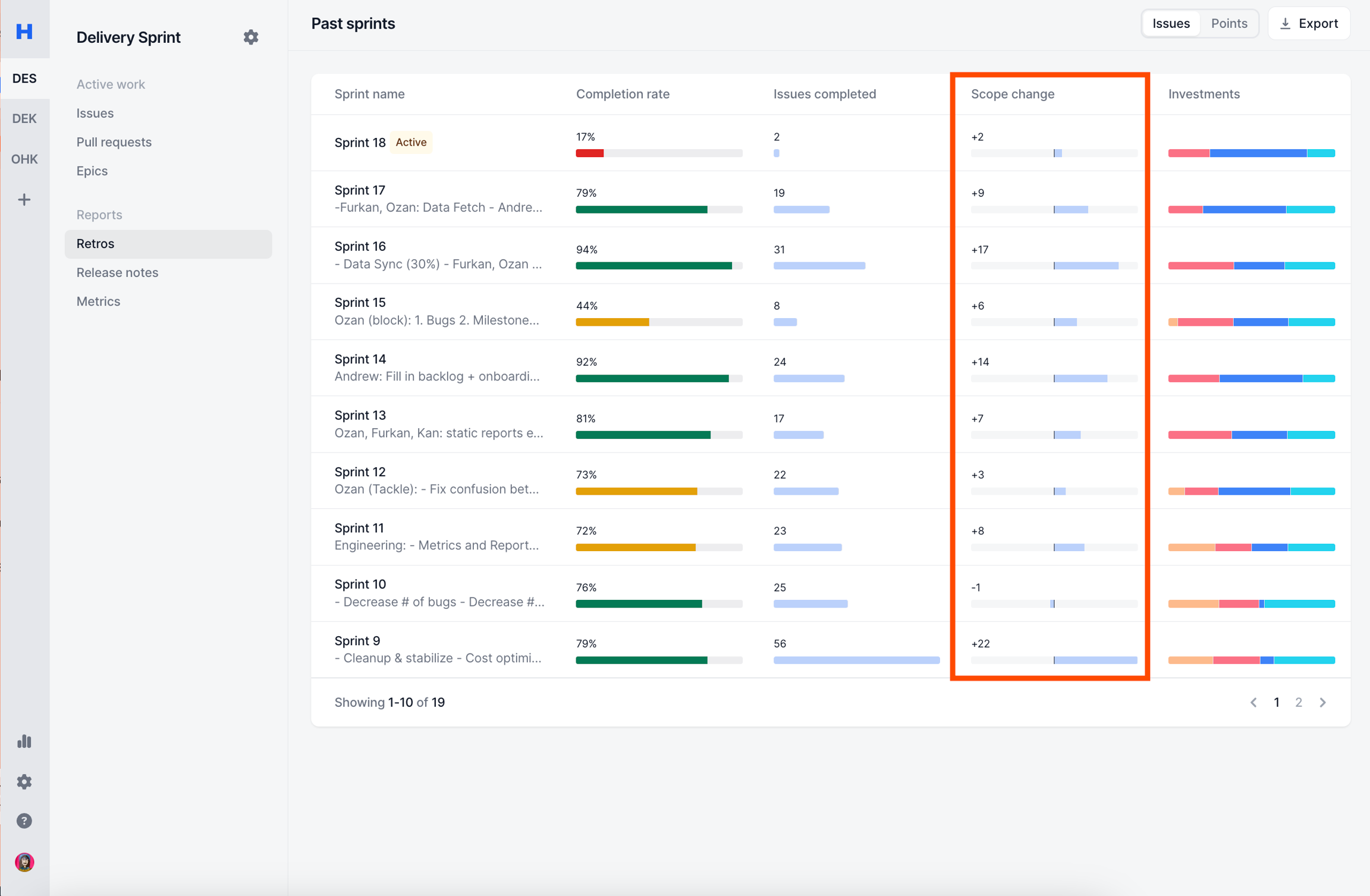Open page 2 of sprints
1370x896 pixels.
click(1299, 702)
